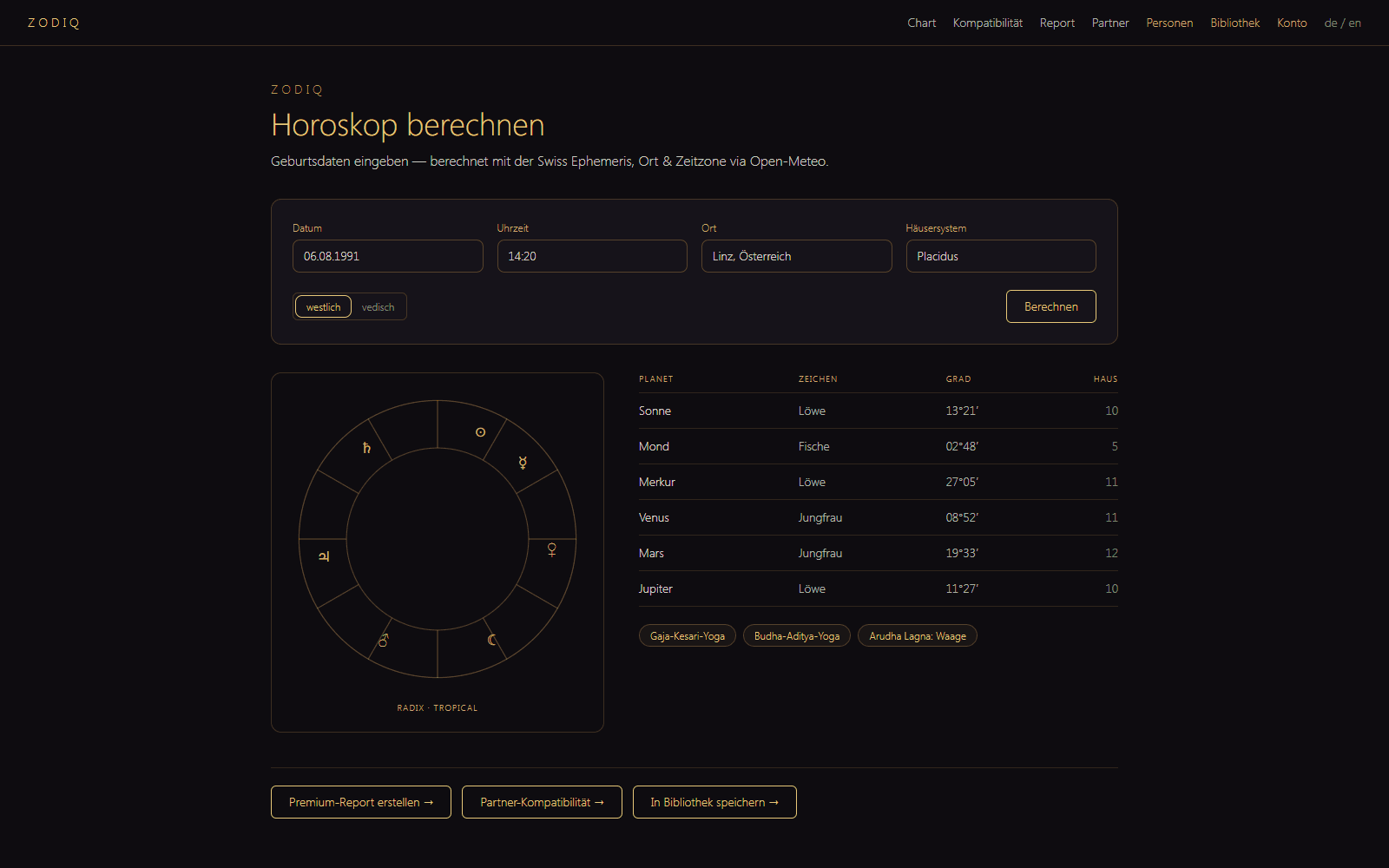
Task: Click the Merkur planet row
Action: coord(879,482)
